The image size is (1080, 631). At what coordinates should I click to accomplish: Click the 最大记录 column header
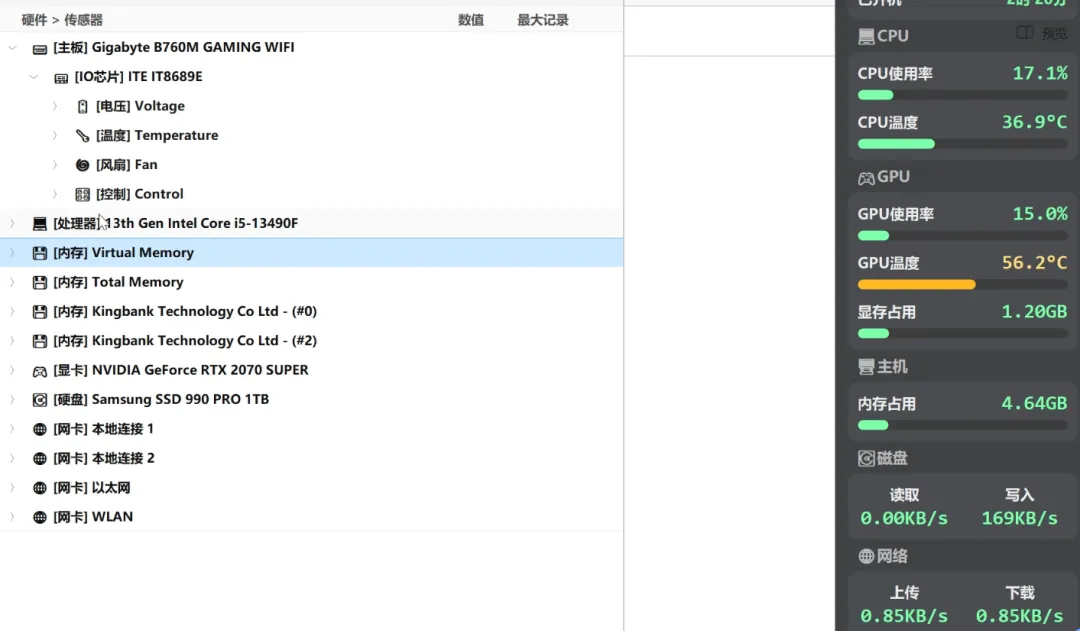[x=543, y=20]
